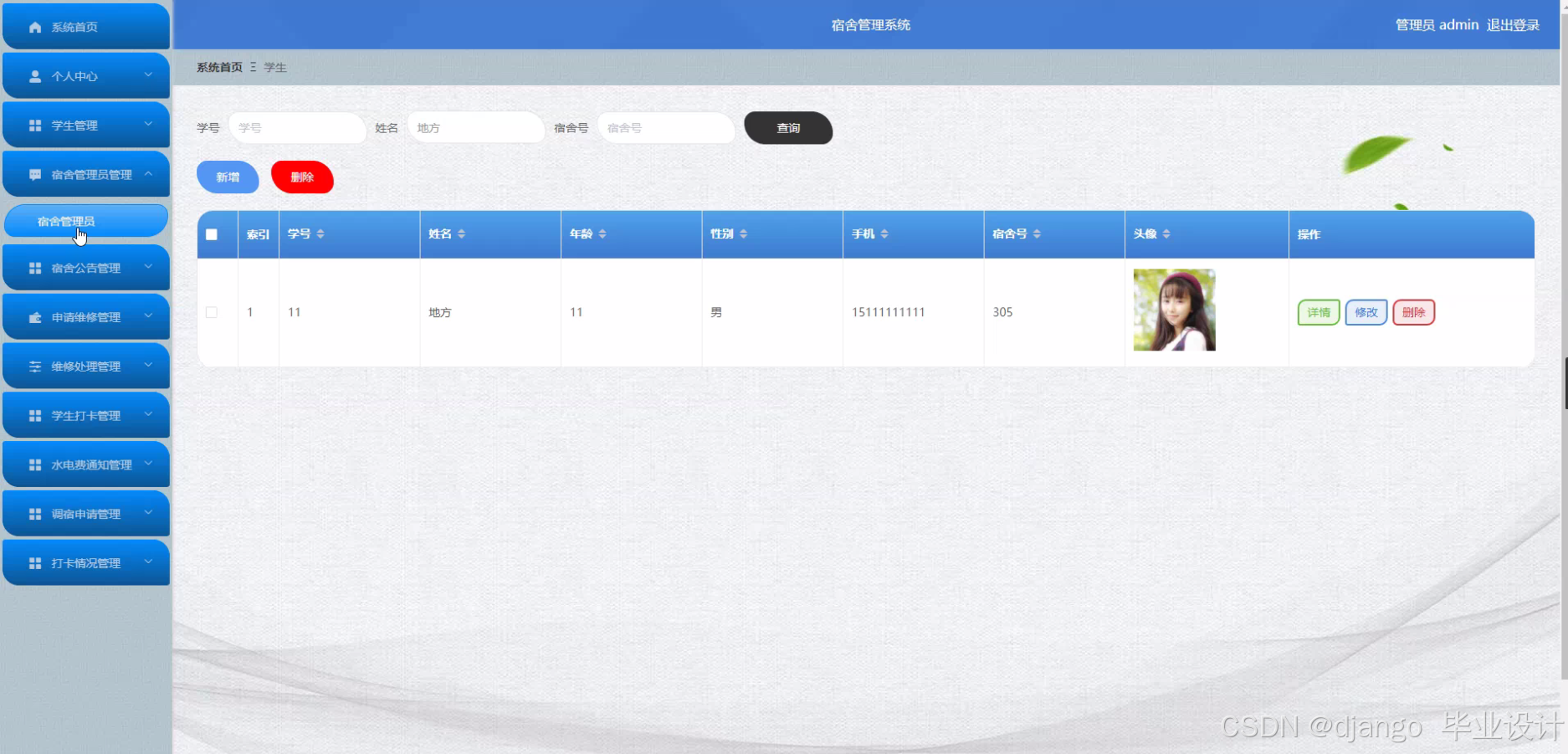The width and height of the screenshot is (1568, 754).
Task: Click the sliders icon on 维修处理管理
Action: (x=34, y=366)
